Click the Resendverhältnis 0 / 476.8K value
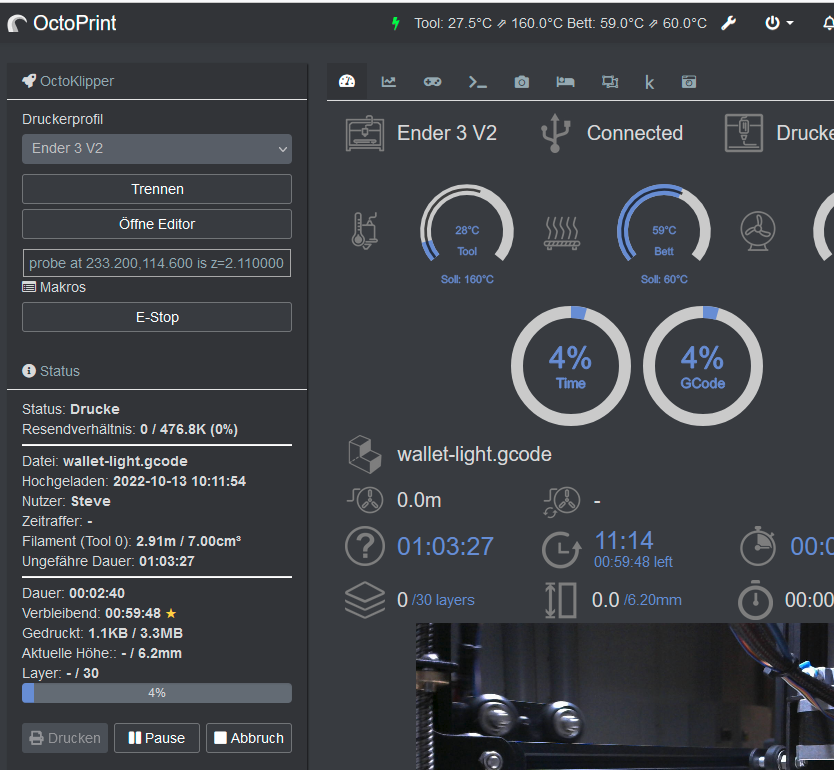This screenshot has height=770, width=834. coord(189,429)
